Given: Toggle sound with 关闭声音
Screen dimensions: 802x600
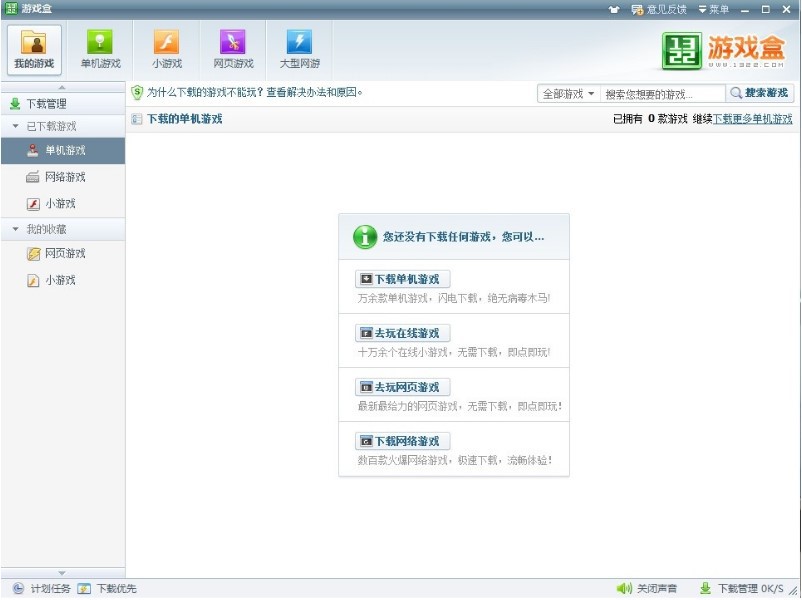Looking at the screenshot, I should [x=647, y=589].
